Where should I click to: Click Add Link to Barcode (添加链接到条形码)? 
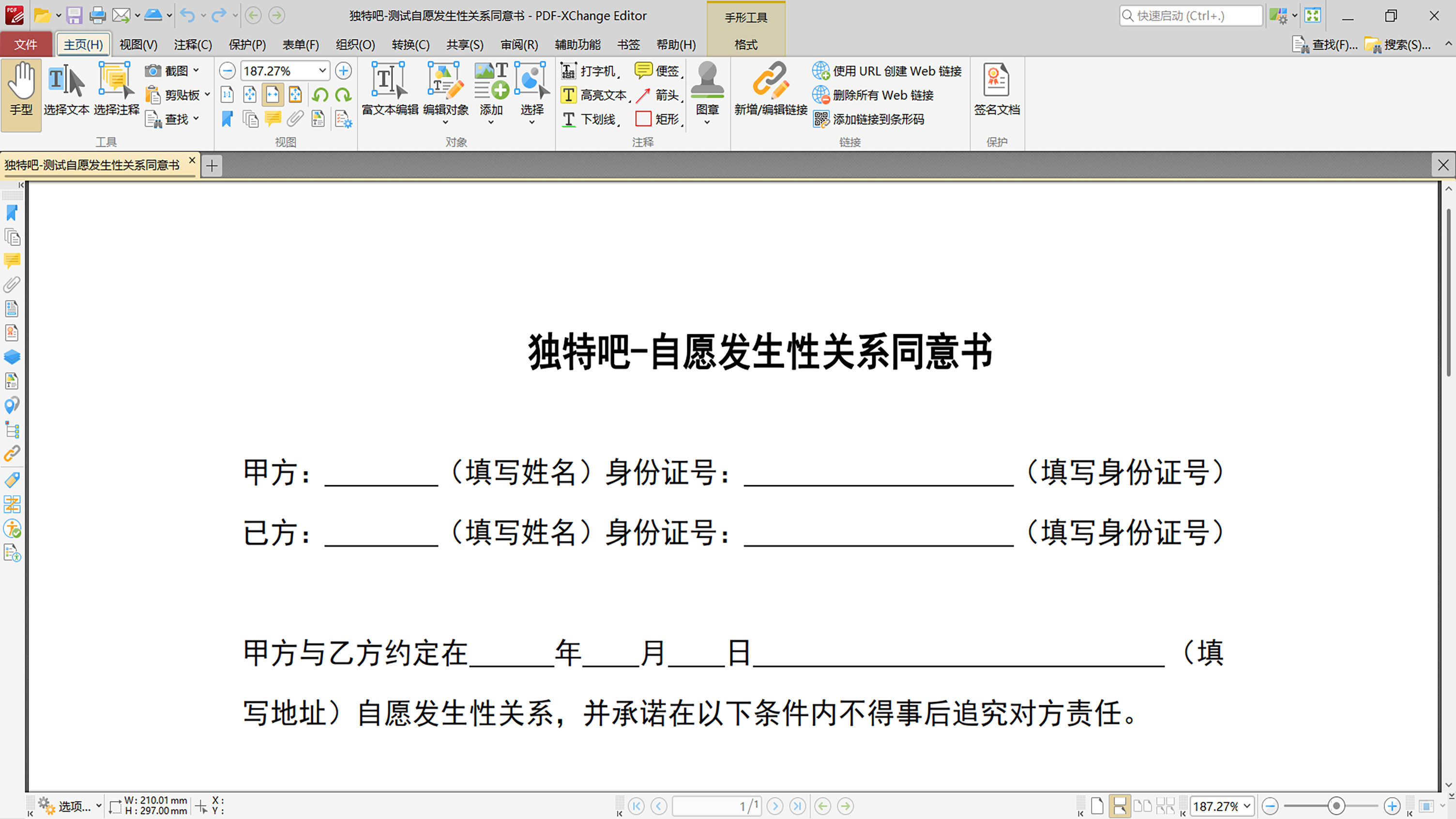(x=869, y=119)
